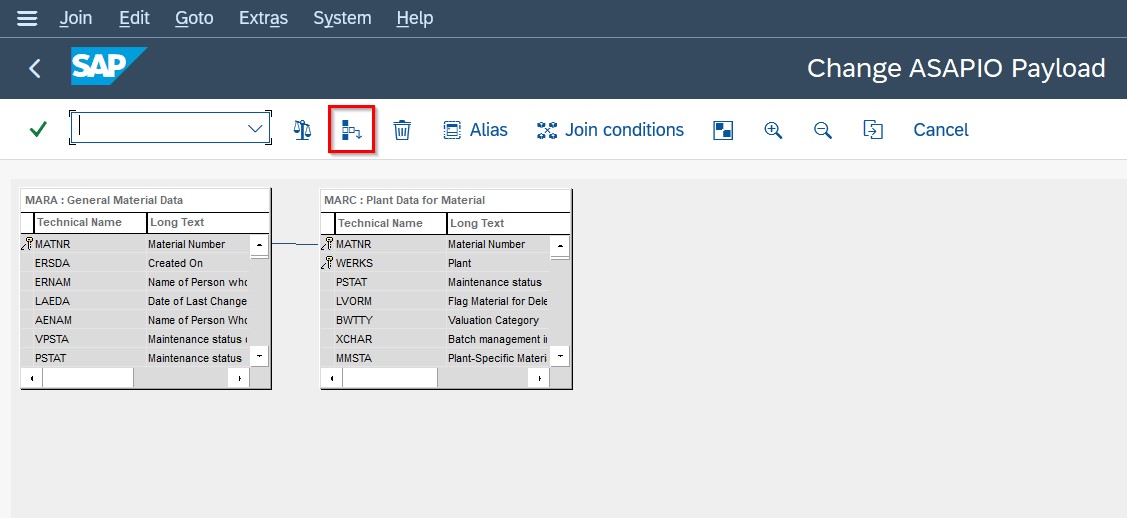1127x518 pixels.
Task: Click MARC Long Text column header
Action: [x=508, y=223]
